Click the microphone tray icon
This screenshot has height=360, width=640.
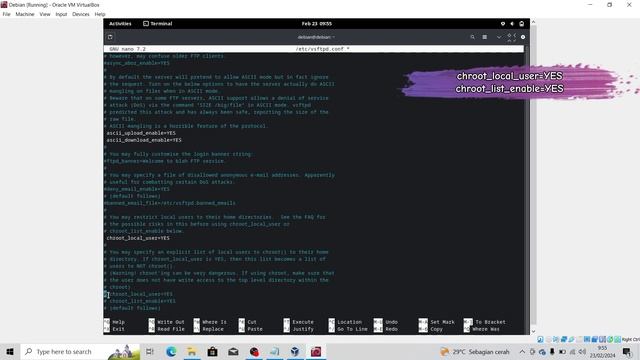pyautogui.click(x=552, y=351)
